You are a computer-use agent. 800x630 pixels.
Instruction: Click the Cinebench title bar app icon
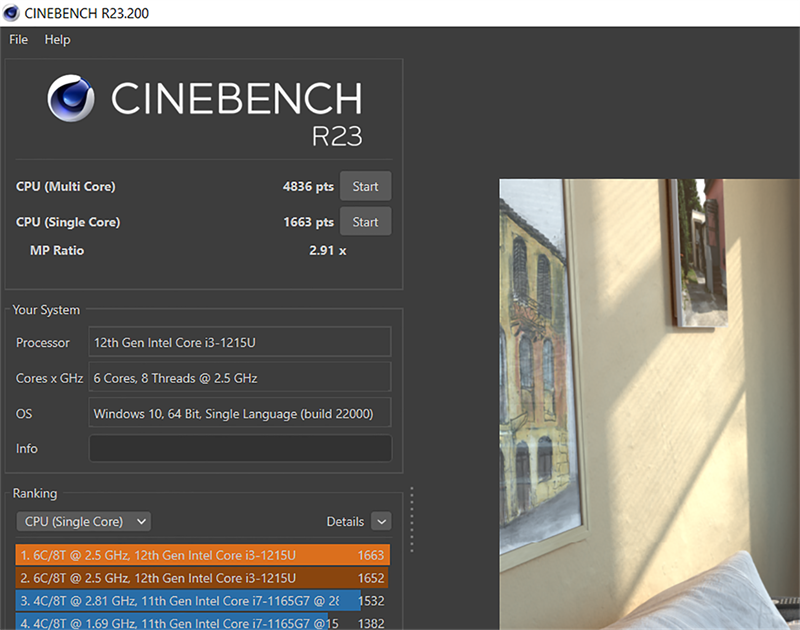[11, 13]
